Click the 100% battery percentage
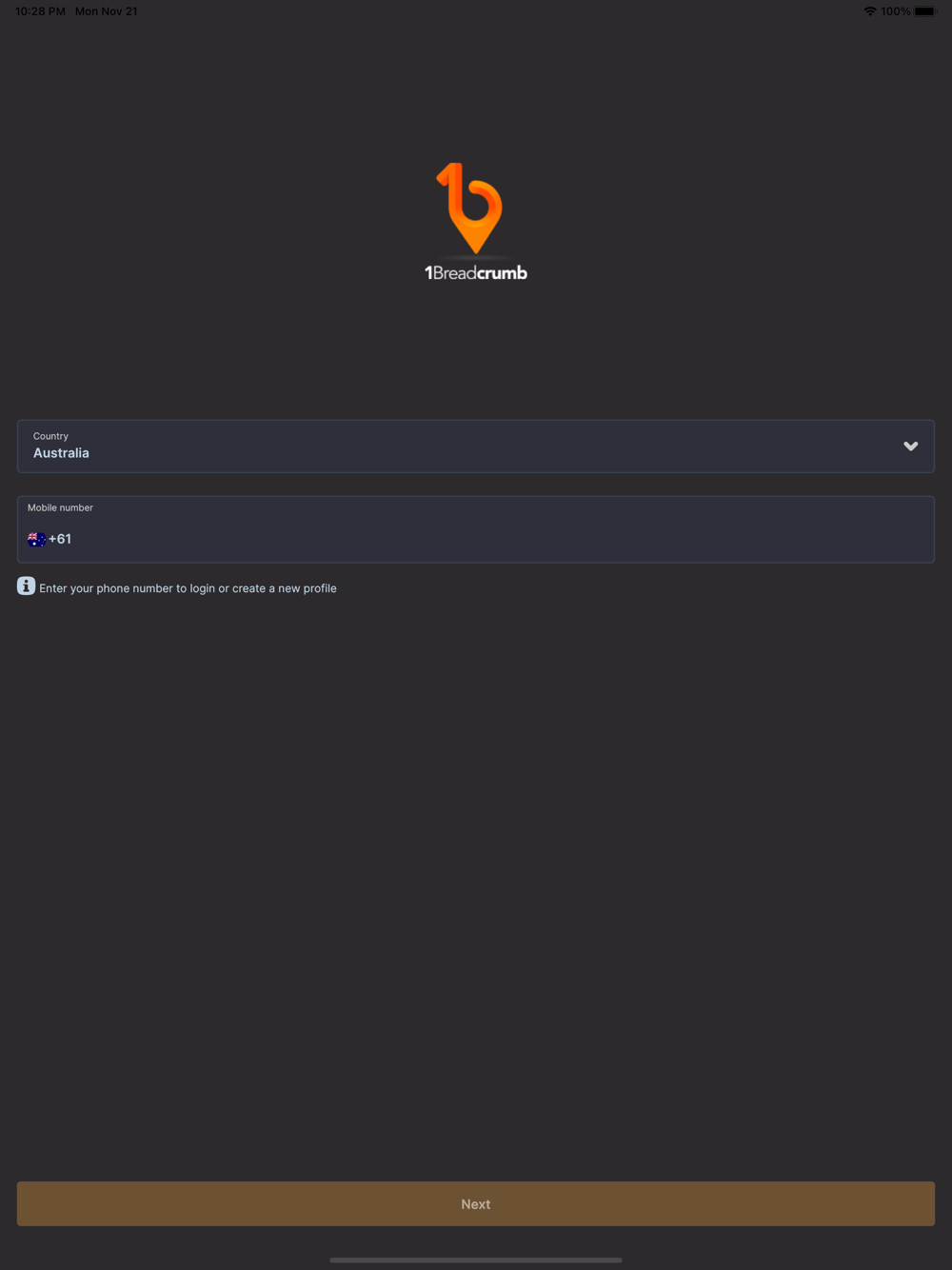 tap(896, 11)
